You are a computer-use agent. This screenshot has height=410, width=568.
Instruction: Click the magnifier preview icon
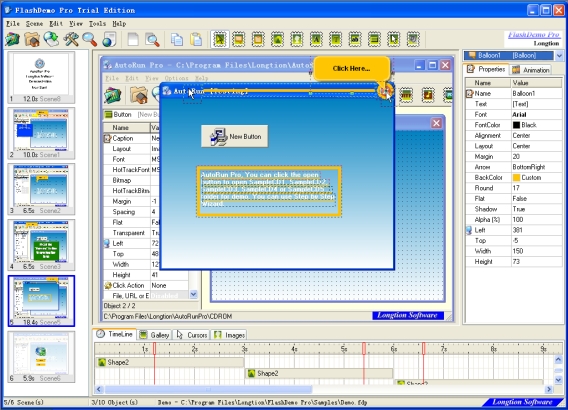[89, 39]
